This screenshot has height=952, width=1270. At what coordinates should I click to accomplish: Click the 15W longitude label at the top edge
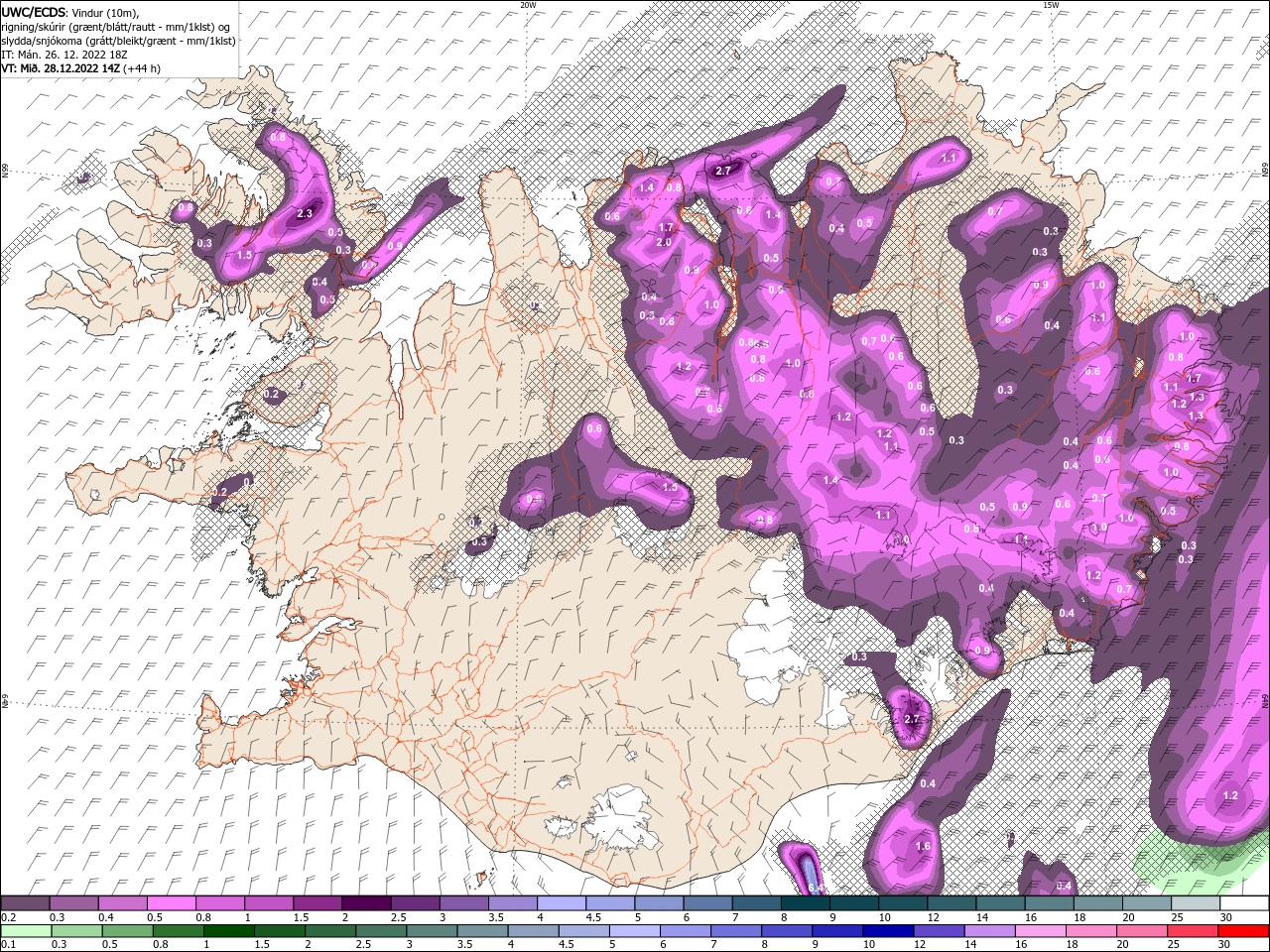click(x=1051, y=5)
